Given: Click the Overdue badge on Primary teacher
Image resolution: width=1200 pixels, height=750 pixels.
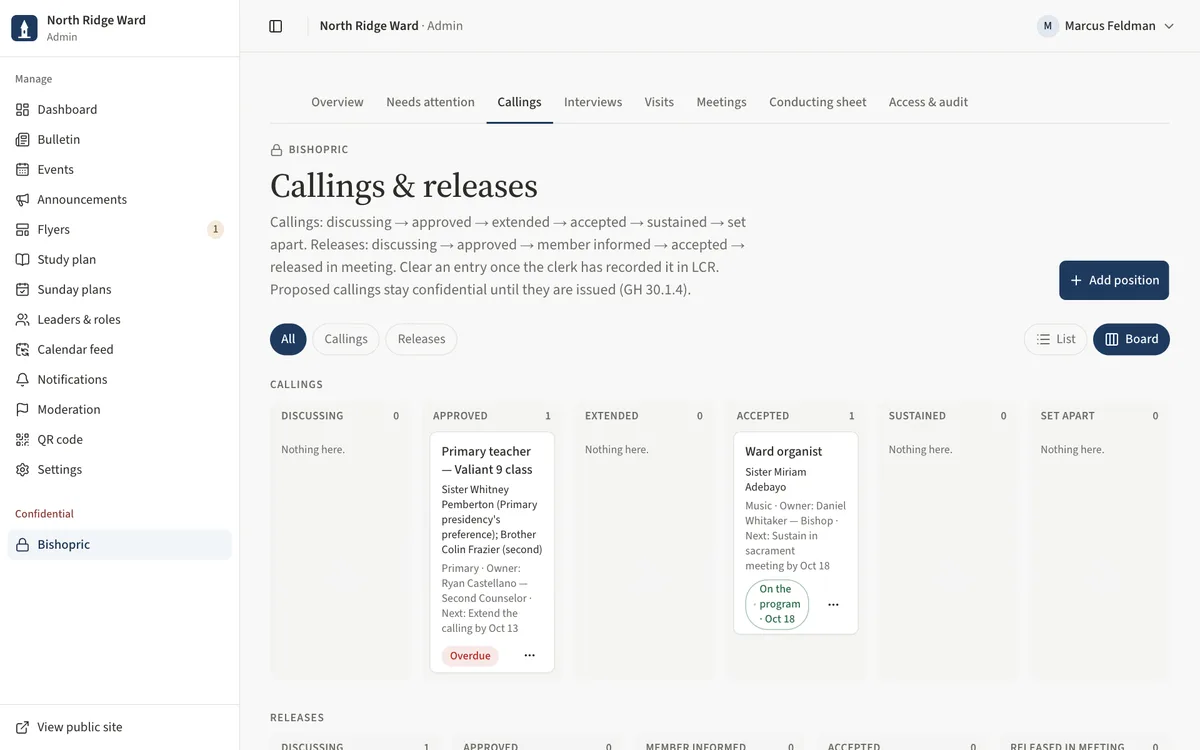Looking at the screenshot, I should (x=470, y=656).
